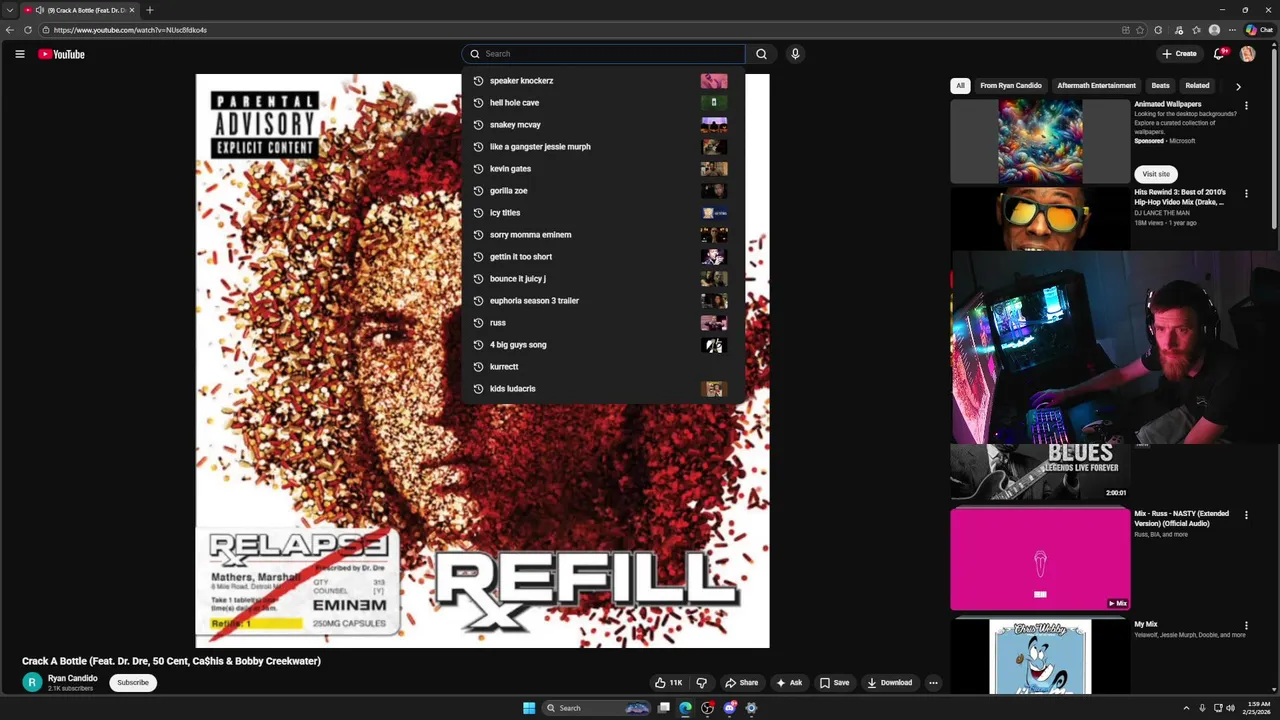Open Hits Rewind 3 video thumbnail

[x=1040, y=219]
